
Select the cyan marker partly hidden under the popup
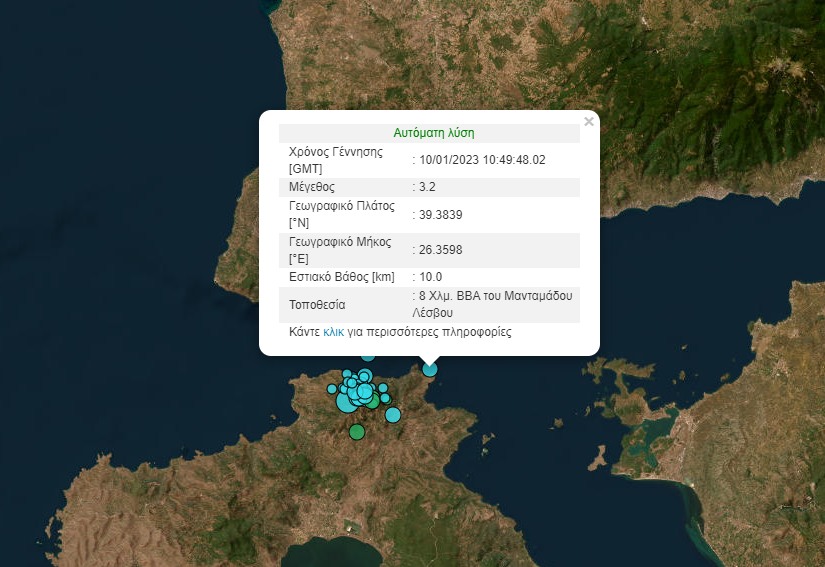[x=368, y=355]
